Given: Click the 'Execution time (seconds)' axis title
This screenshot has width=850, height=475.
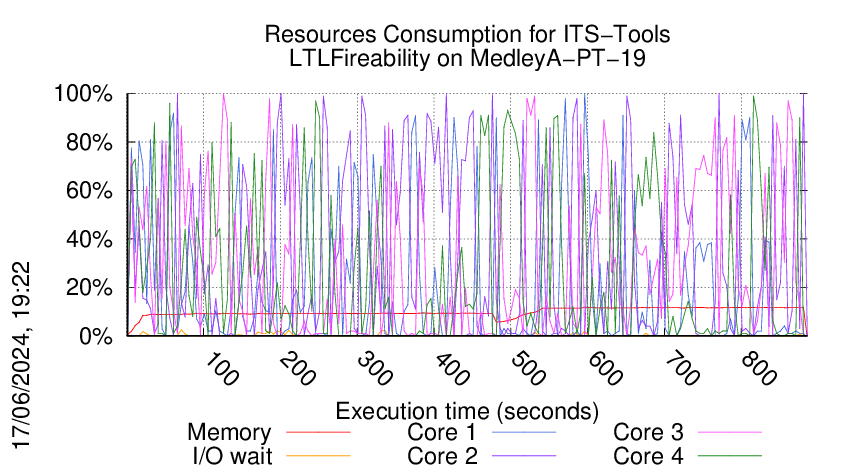Looking at the screenshot, I should [467, 412].
